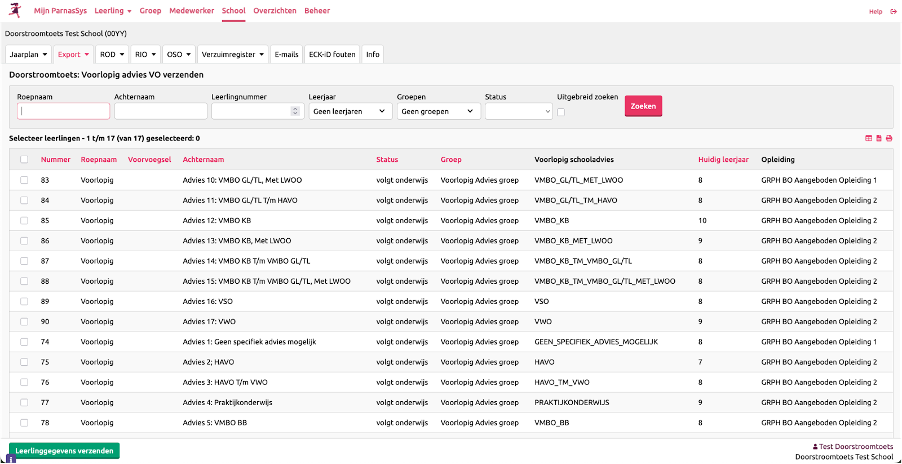Viewport: 902px width, 464px height.
Task: Check the box for student number 83
Action: 24,180
